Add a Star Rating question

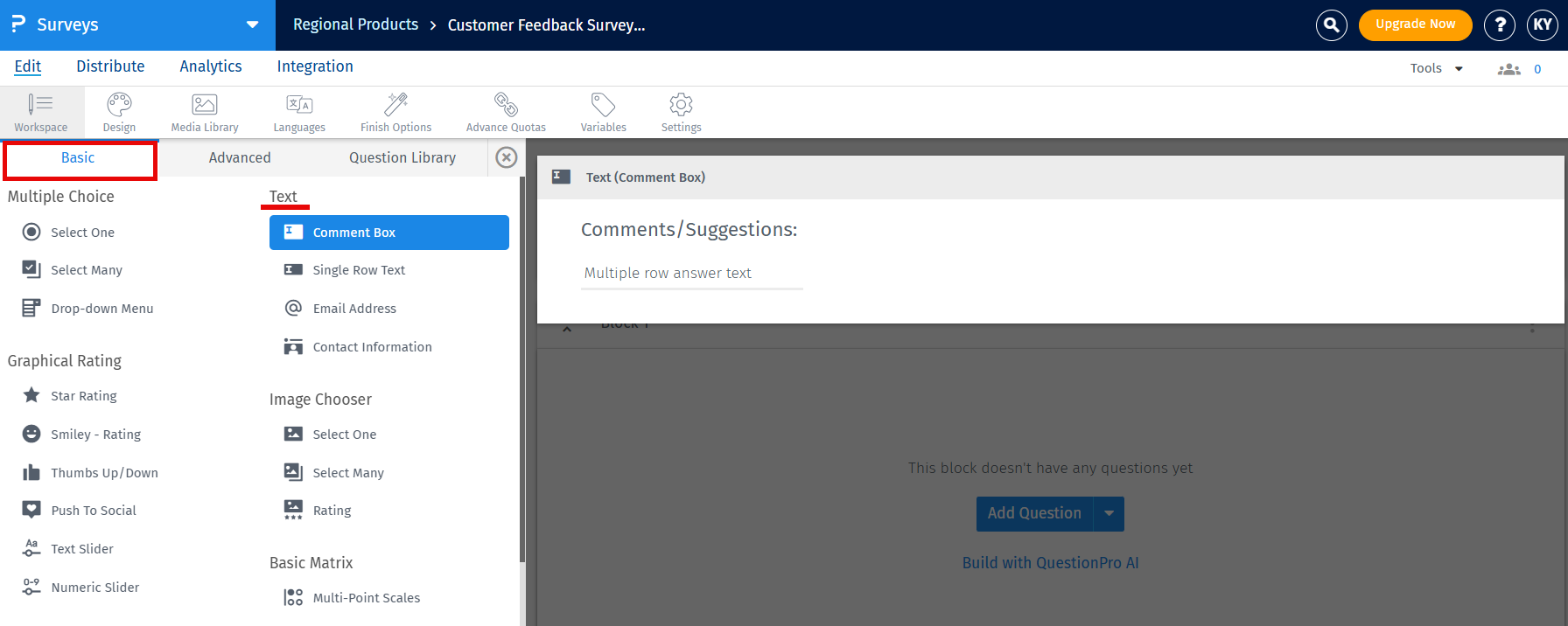(x=69, y=396)
